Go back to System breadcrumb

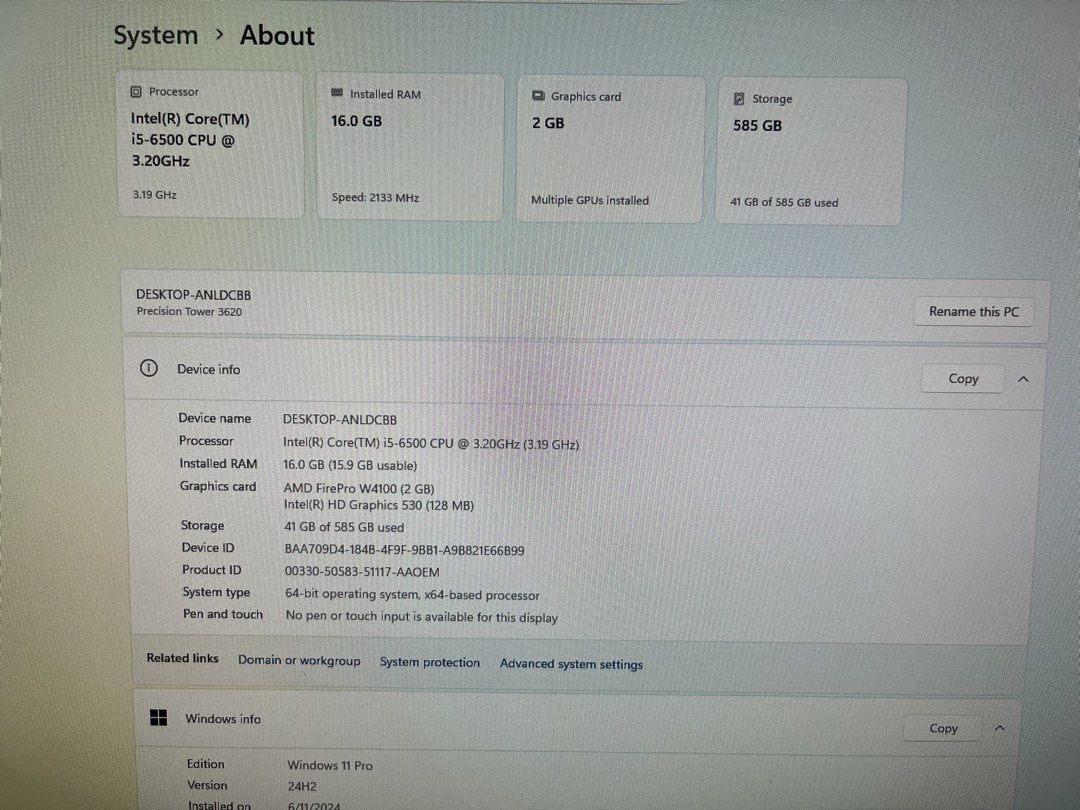point(156,35)
